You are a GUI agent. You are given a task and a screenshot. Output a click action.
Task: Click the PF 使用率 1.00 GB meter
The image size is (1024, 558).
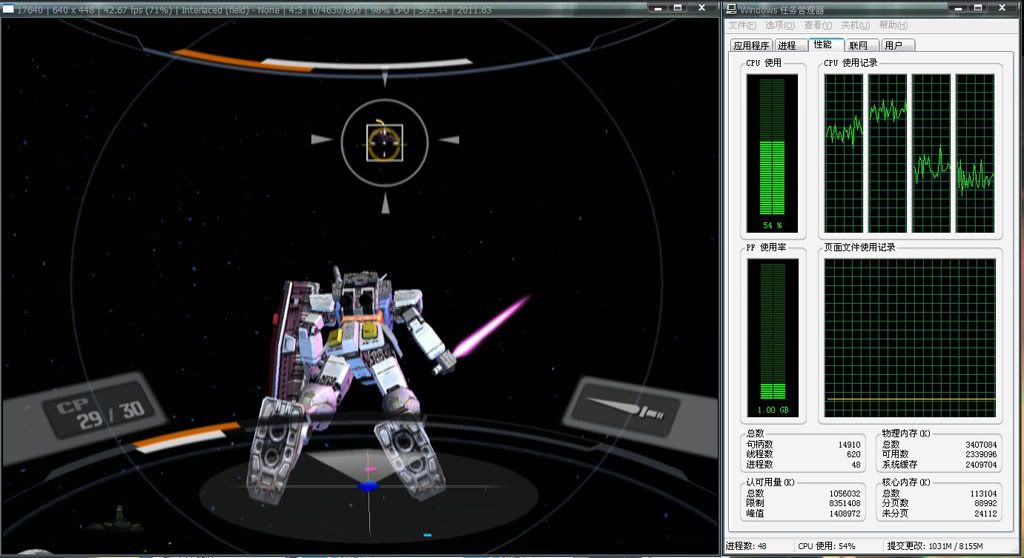coord(773,337)
